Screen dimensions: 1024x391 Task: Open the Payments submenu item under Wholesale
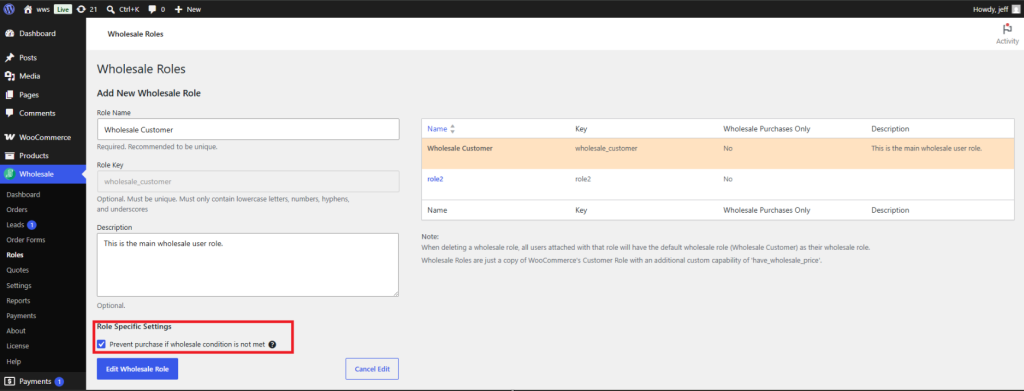pyautogui.click(x=21, y=315)
